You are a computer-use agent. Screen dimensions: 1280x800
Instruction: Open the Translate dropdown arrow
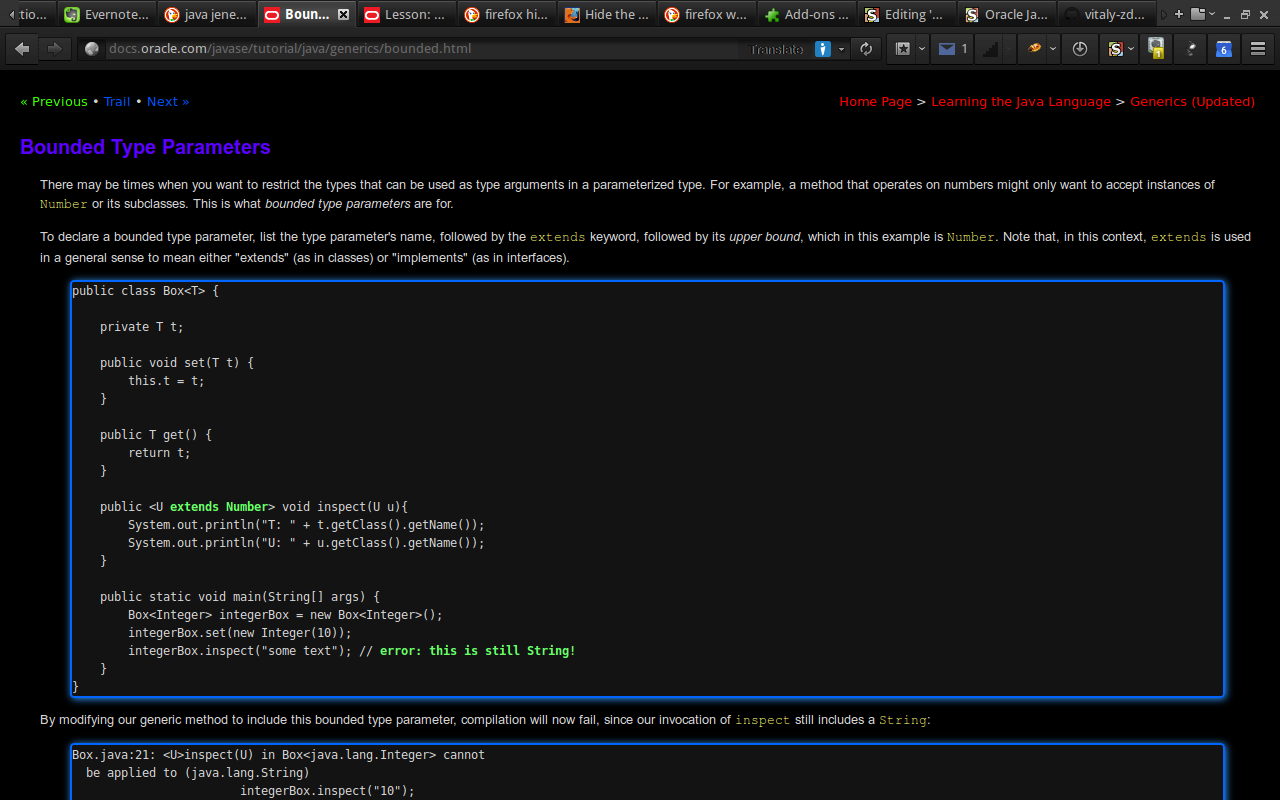tap(841, 48)
